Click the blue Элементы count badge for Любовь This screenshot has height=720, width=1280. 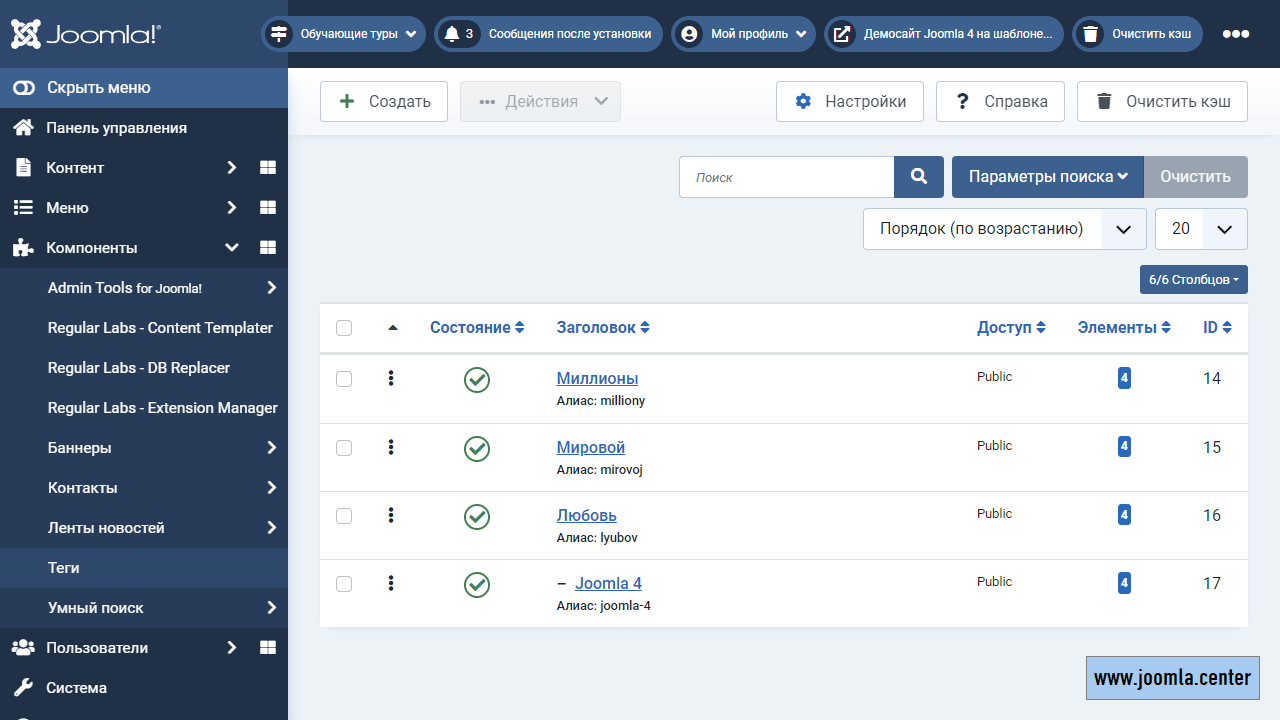(x=1124, y=514)
